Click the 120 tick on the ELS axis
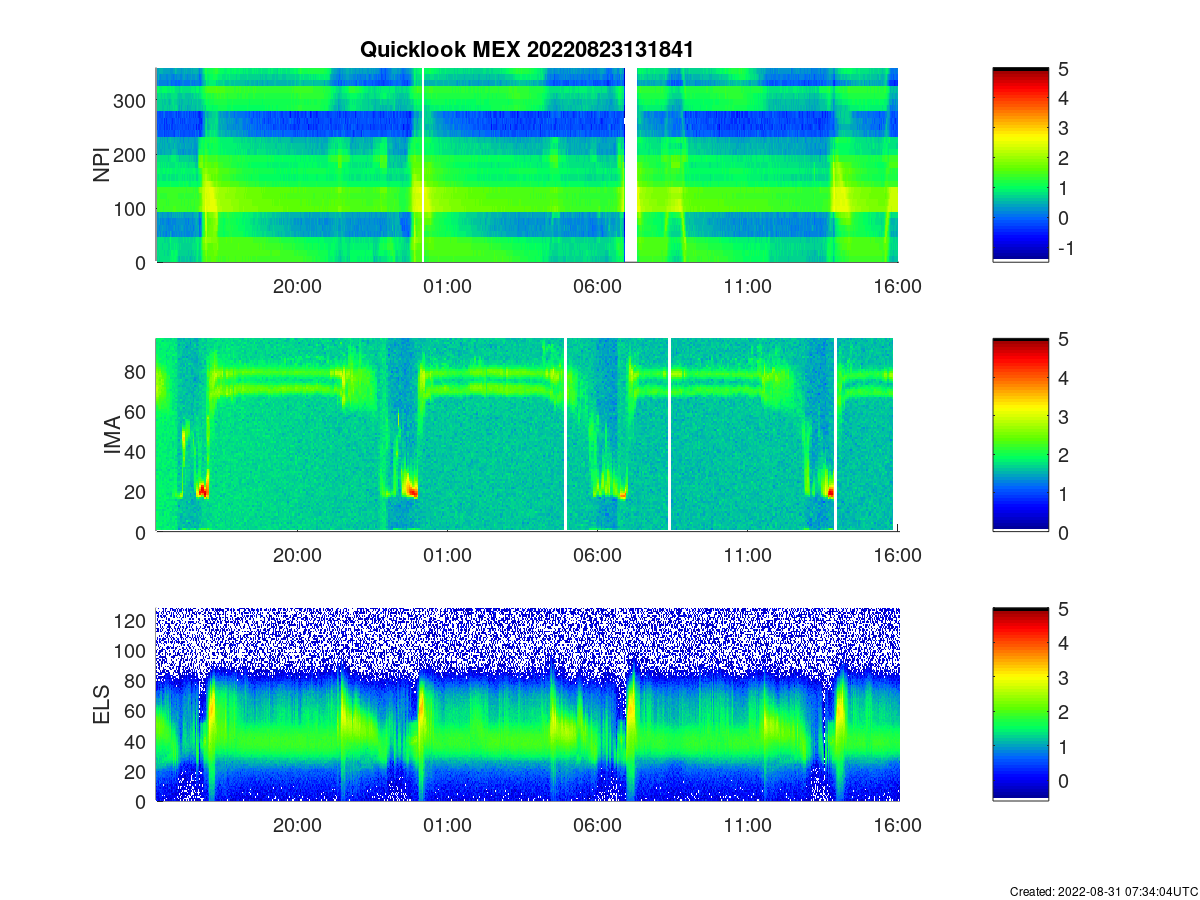 pyautogui.click(x=132, y=621)
